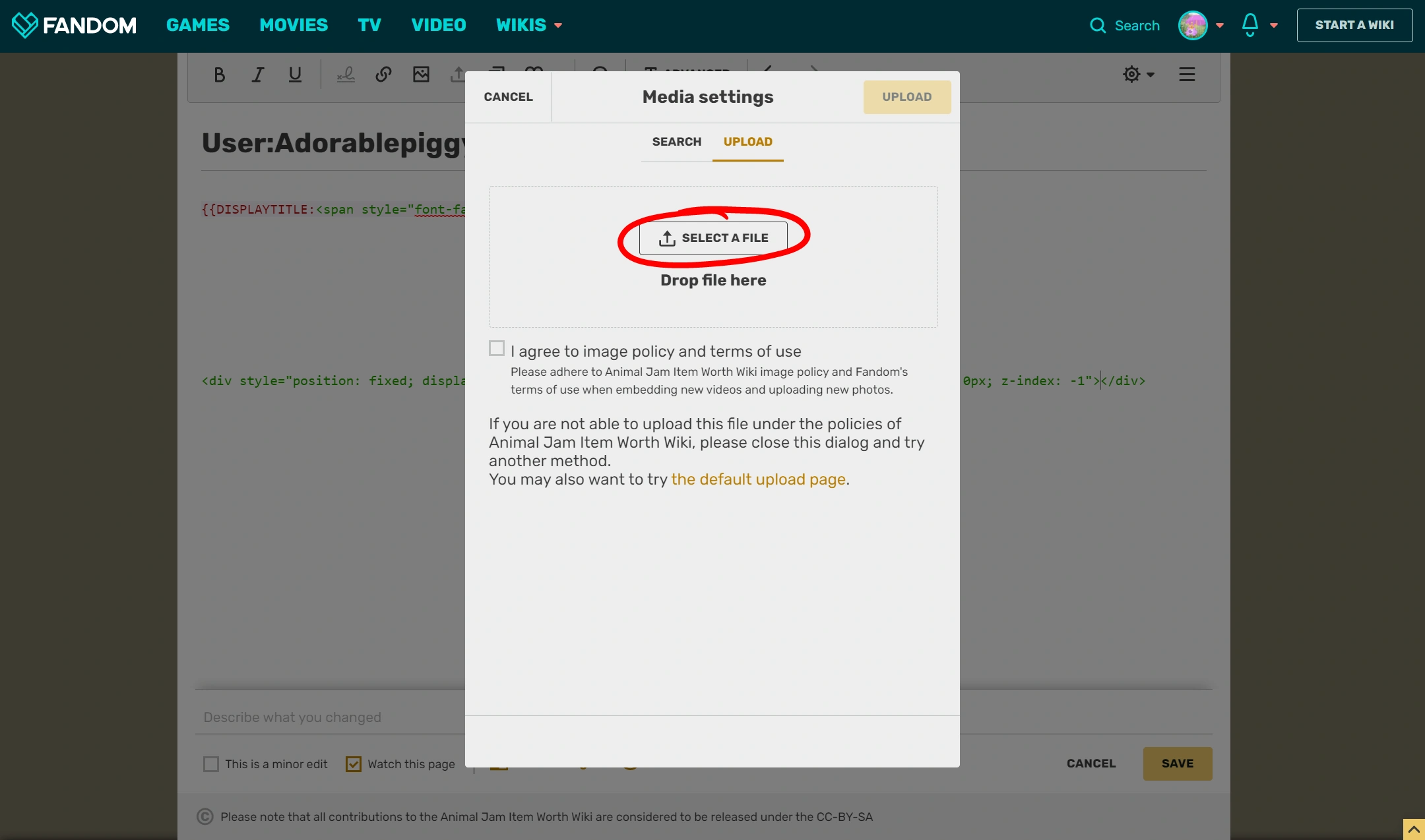Enable This is a minor edit

(x=211, y=764)
